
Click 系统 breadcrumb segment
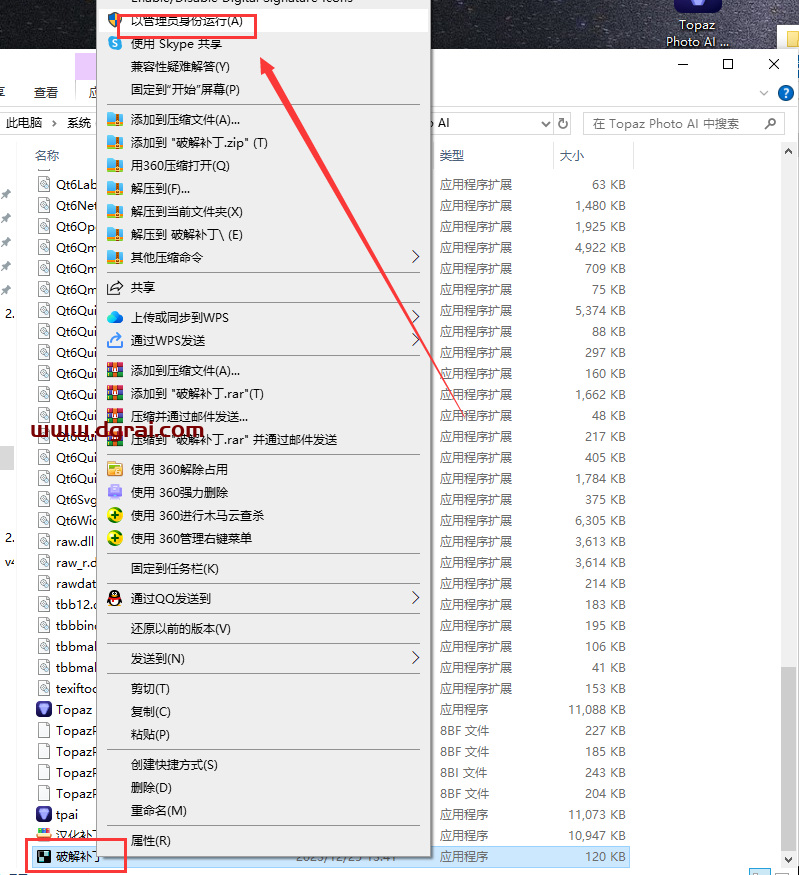(x=79, y=123)
